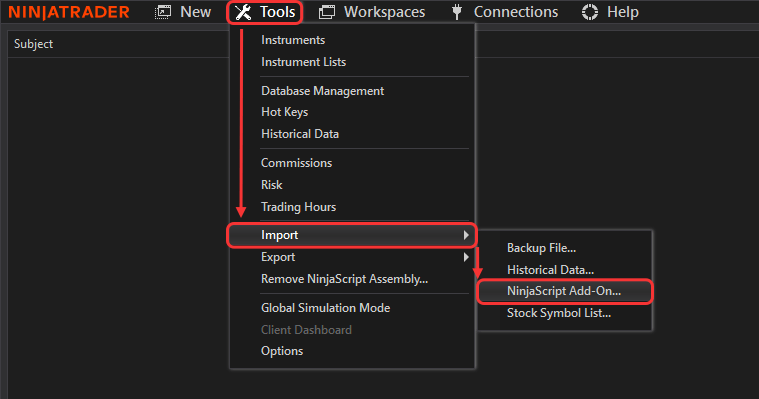Screen dimensions: 759x399
Task: Click the Connections plug icon
Action: pos(456,12)
